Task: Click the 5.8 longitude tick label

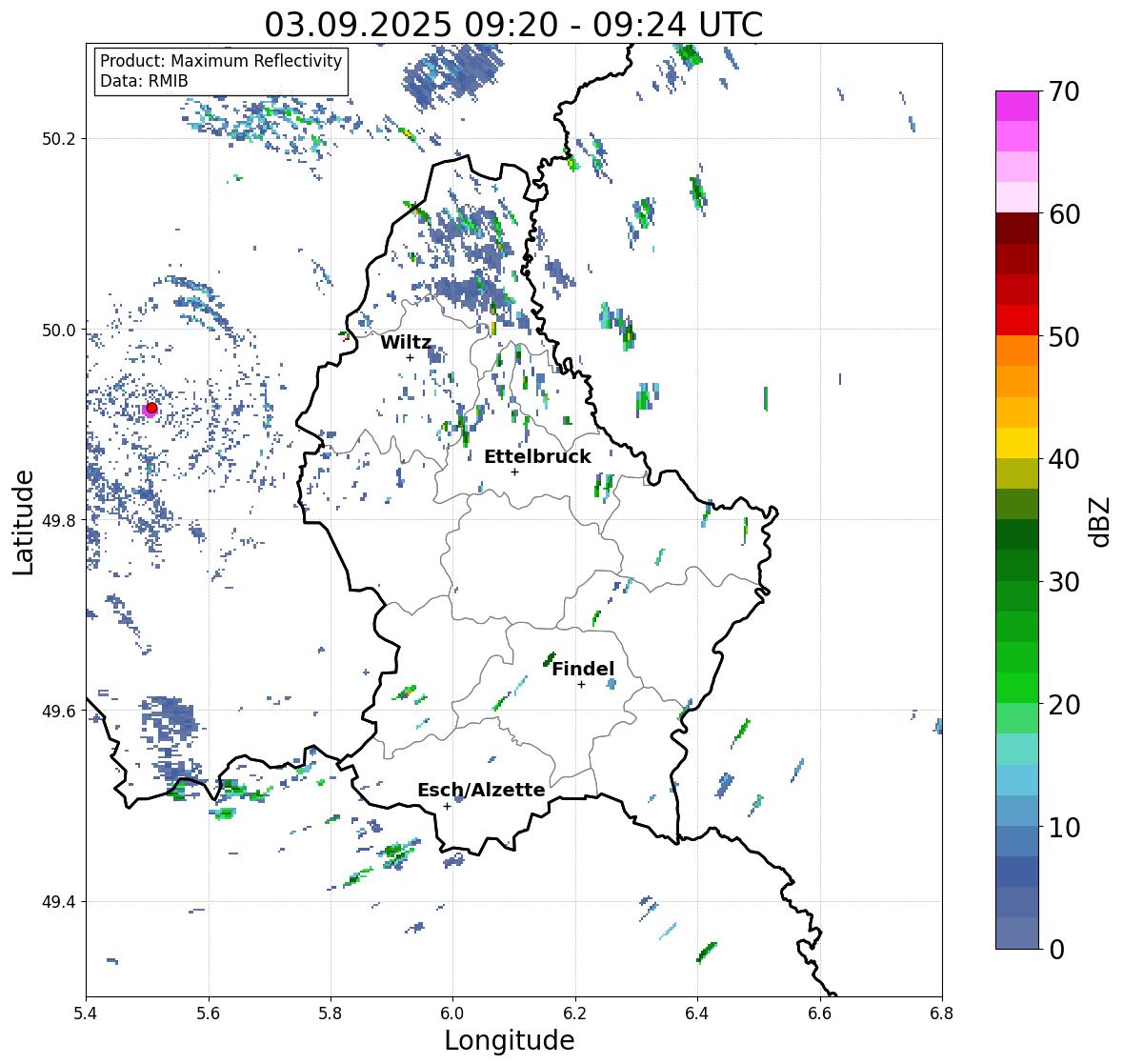Action: coord(331,1014)
